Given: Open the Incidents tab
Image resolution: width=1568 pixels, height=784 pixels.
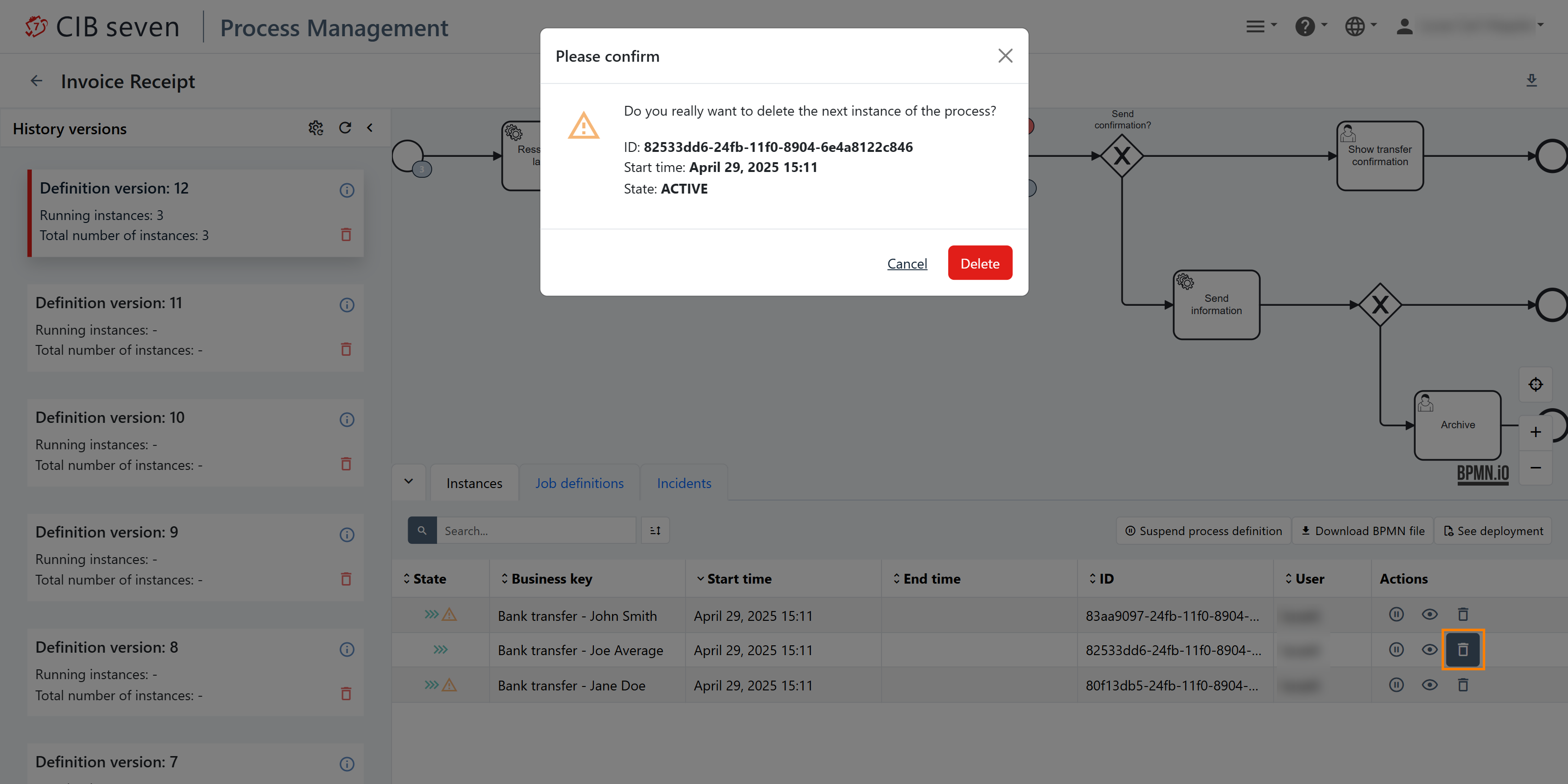Looking at the screenshot, I should [x=684, y=483].
